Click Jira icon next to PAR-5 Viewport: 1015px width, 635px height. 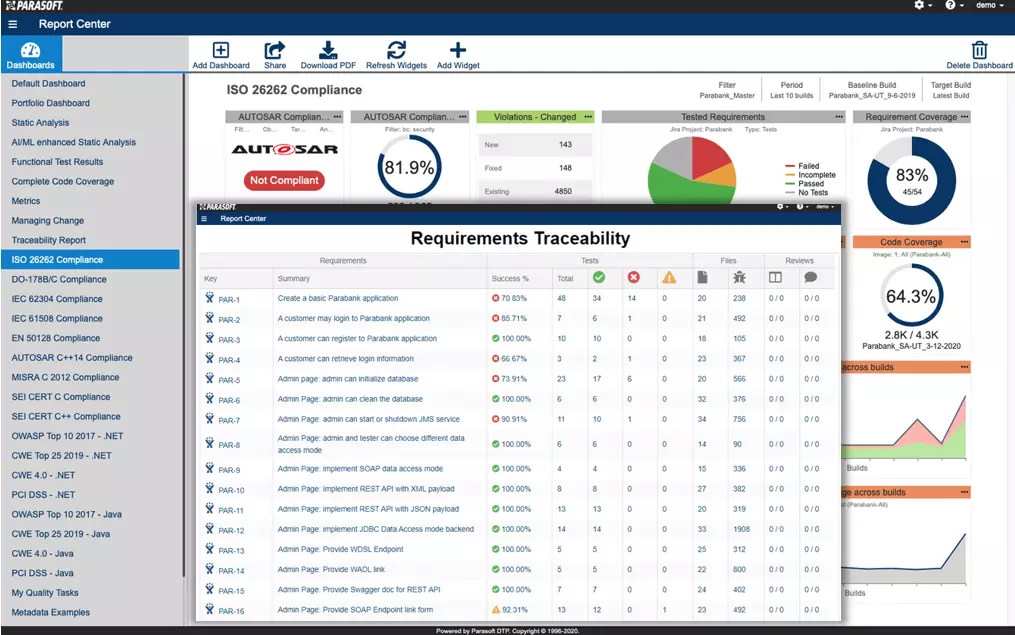click(209, 378)
